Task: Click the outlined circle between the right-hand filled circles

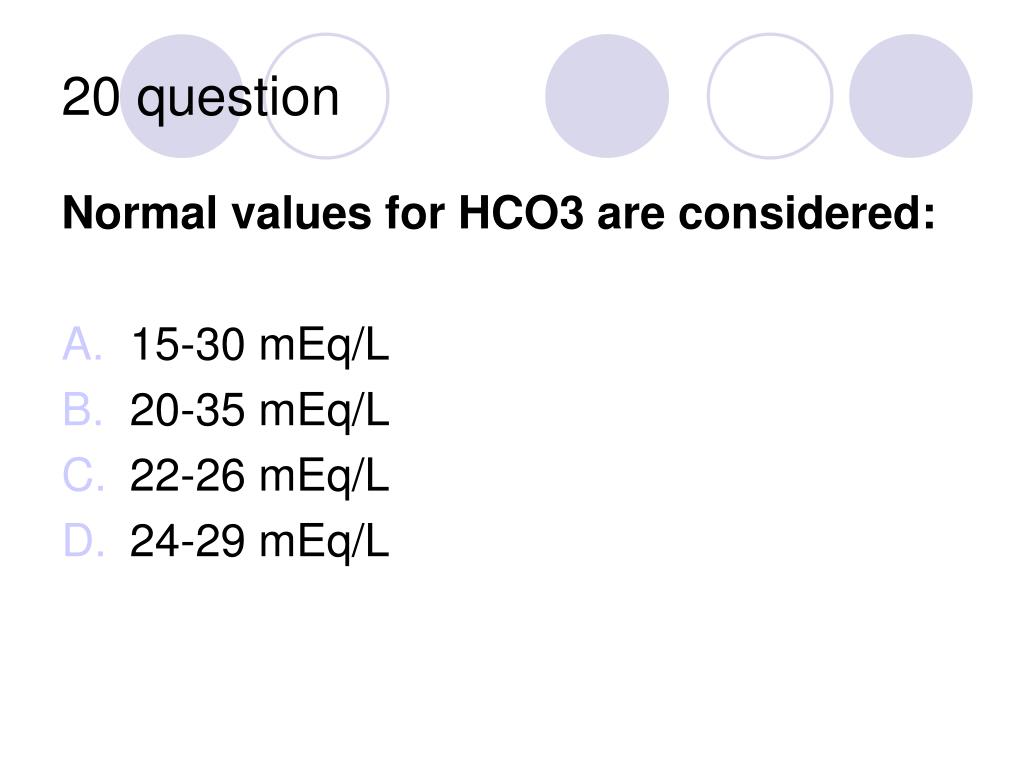Action: point(770,96)
